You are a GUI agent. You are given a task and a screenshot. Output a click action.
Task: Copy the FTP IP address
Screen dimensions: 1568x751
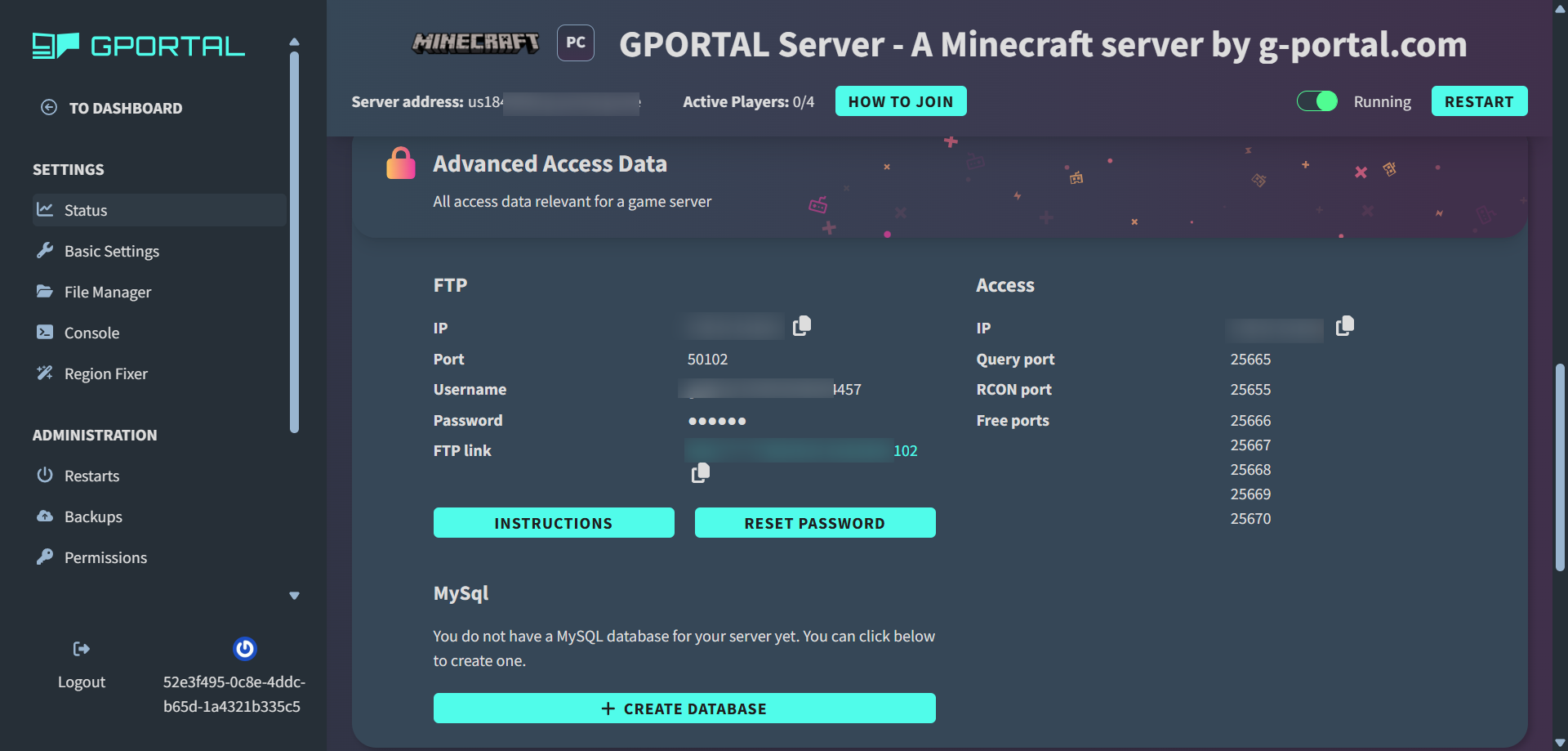click(802, 326)
